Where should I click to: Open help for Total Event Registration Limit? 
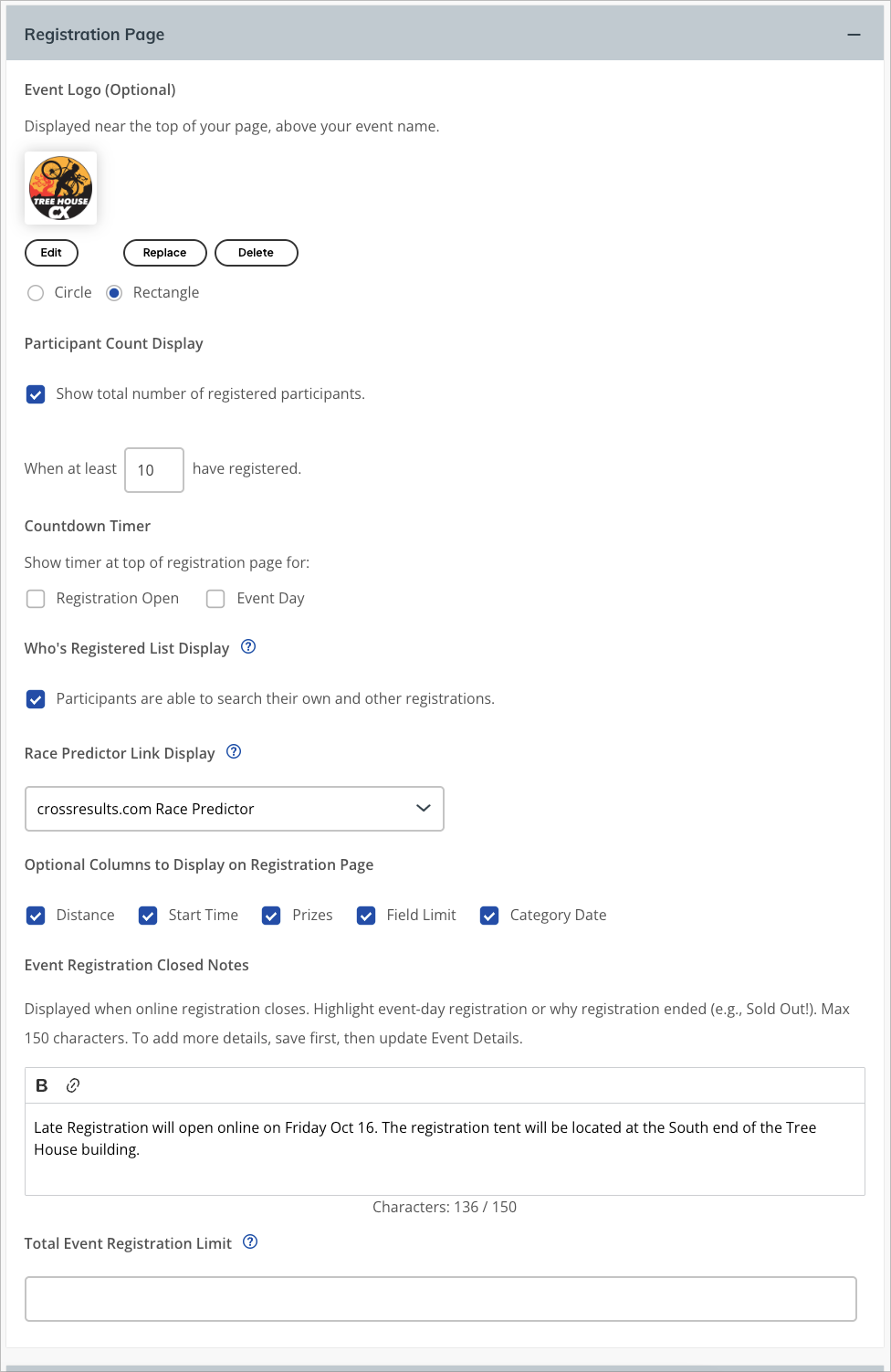click(x=250, y=1242)
